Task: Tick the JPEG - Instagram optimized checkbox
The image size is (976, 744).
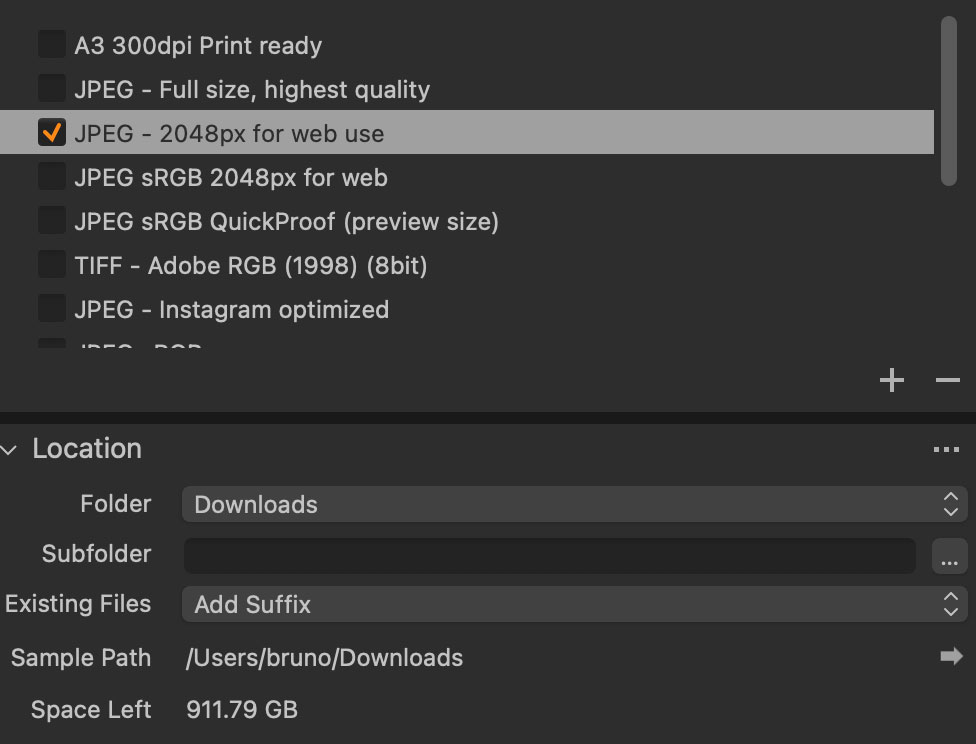Action: 52,309
